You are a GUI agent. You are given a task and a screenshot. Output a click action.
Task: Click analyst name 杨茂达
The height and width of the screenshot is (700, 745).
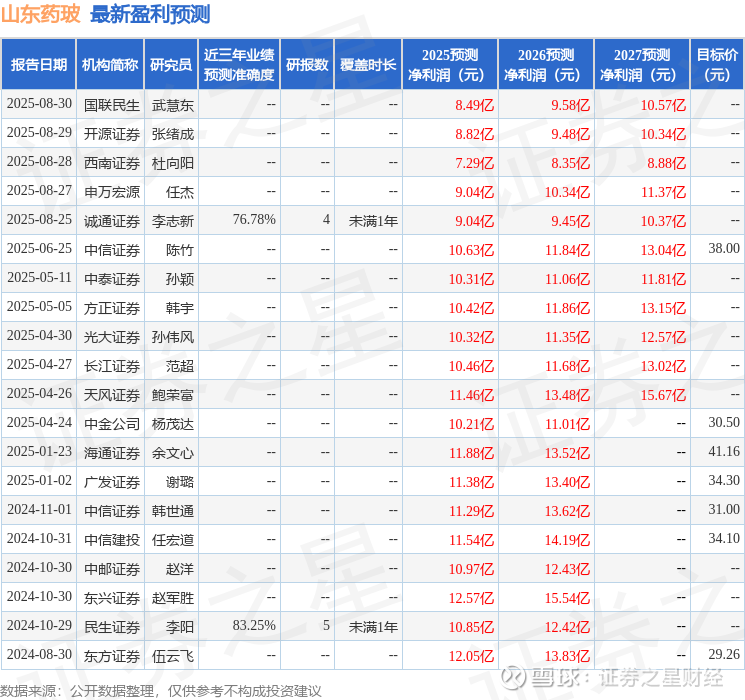(173, 424)
